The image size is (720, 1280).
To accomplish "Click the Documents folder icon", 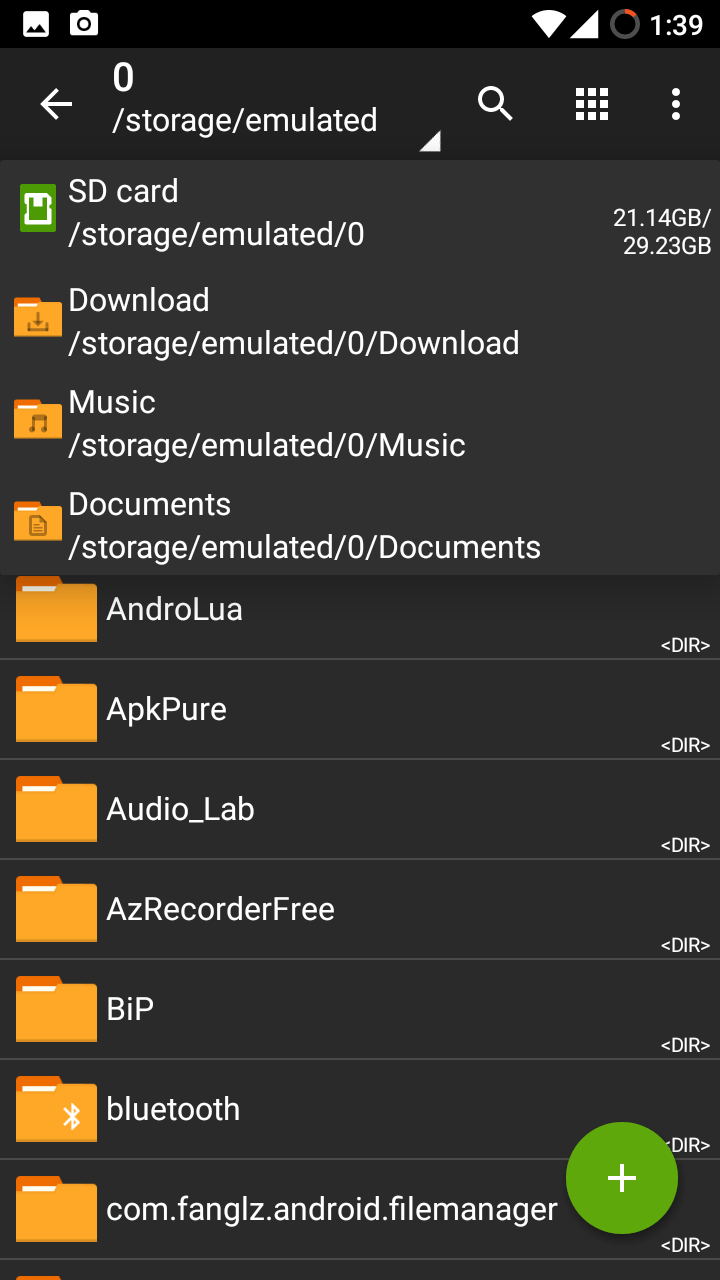I will tap(38, 521).
